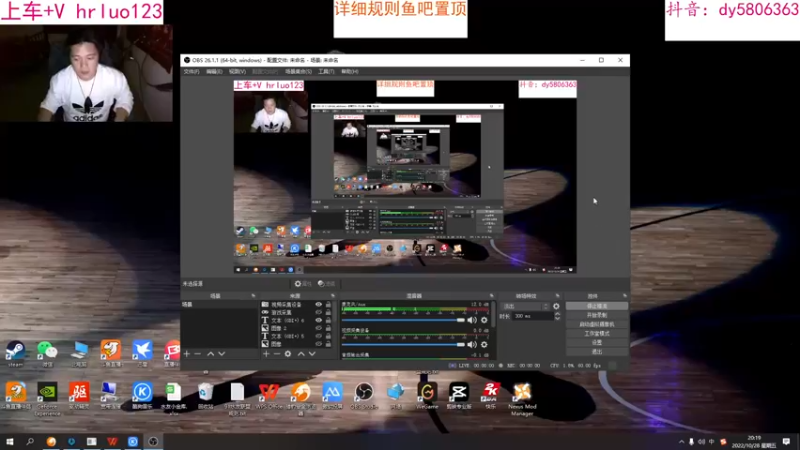800x450 pixels.
Task: Adjust the microphone/Aux volume slider
Action: (x=403, y=320)
